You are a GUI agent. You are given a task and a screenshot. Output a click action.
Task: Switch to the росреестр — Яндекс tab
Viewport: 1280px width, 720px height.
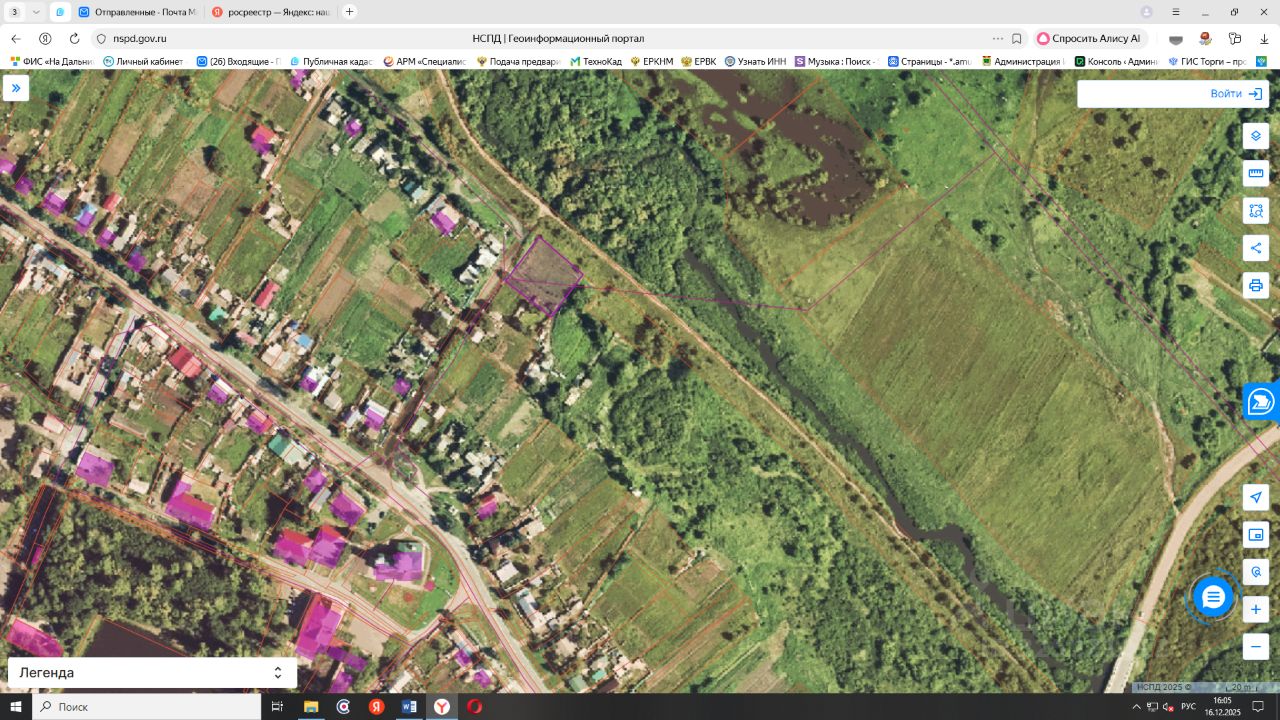pyautogui.click(x=270, y=12)
